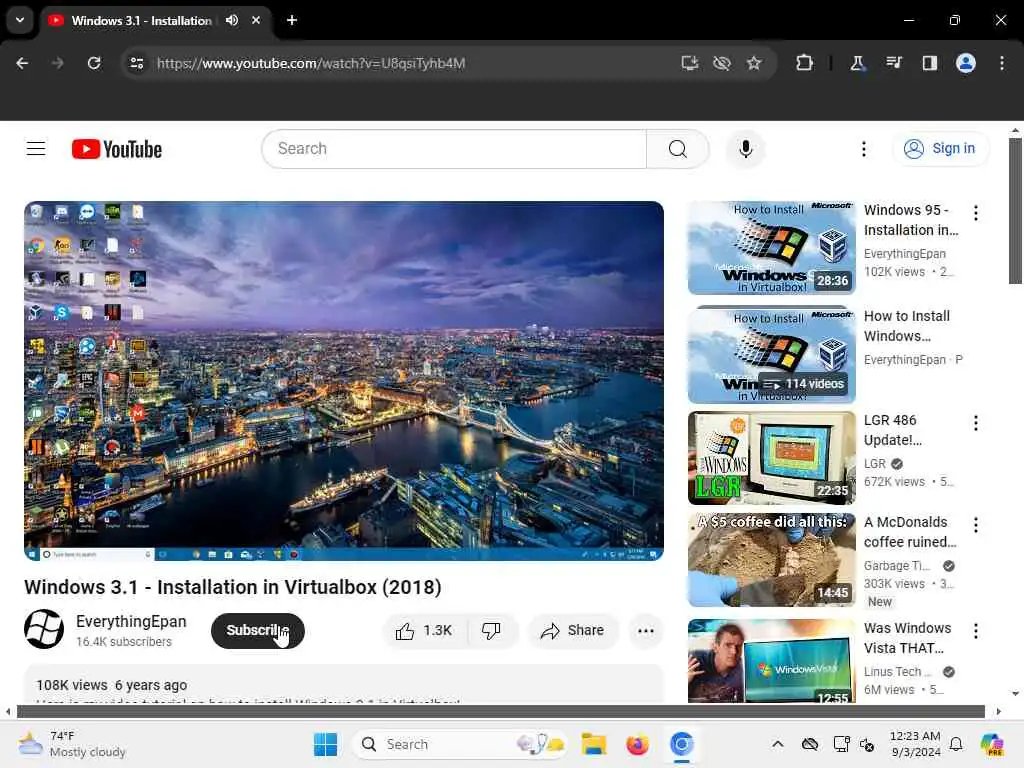Open Windows 95 Installation video thumbnail
1024x768 pixels.
(771, 248)
